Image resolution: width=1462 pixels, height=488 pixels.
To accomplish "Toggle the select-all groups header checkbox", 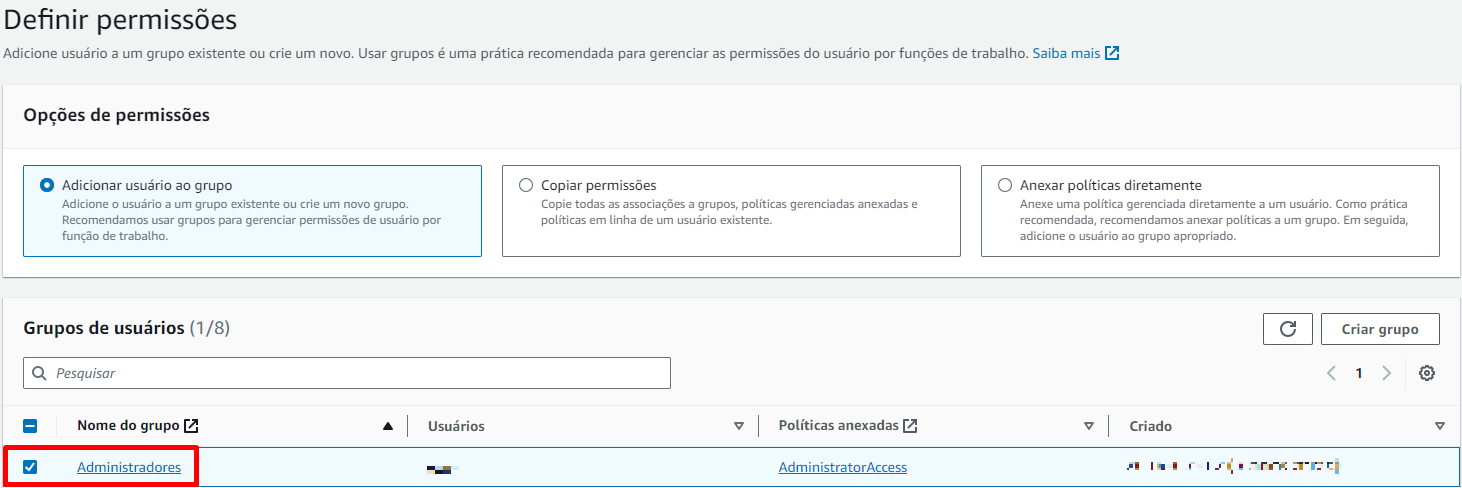I will (x=30, y=426).
